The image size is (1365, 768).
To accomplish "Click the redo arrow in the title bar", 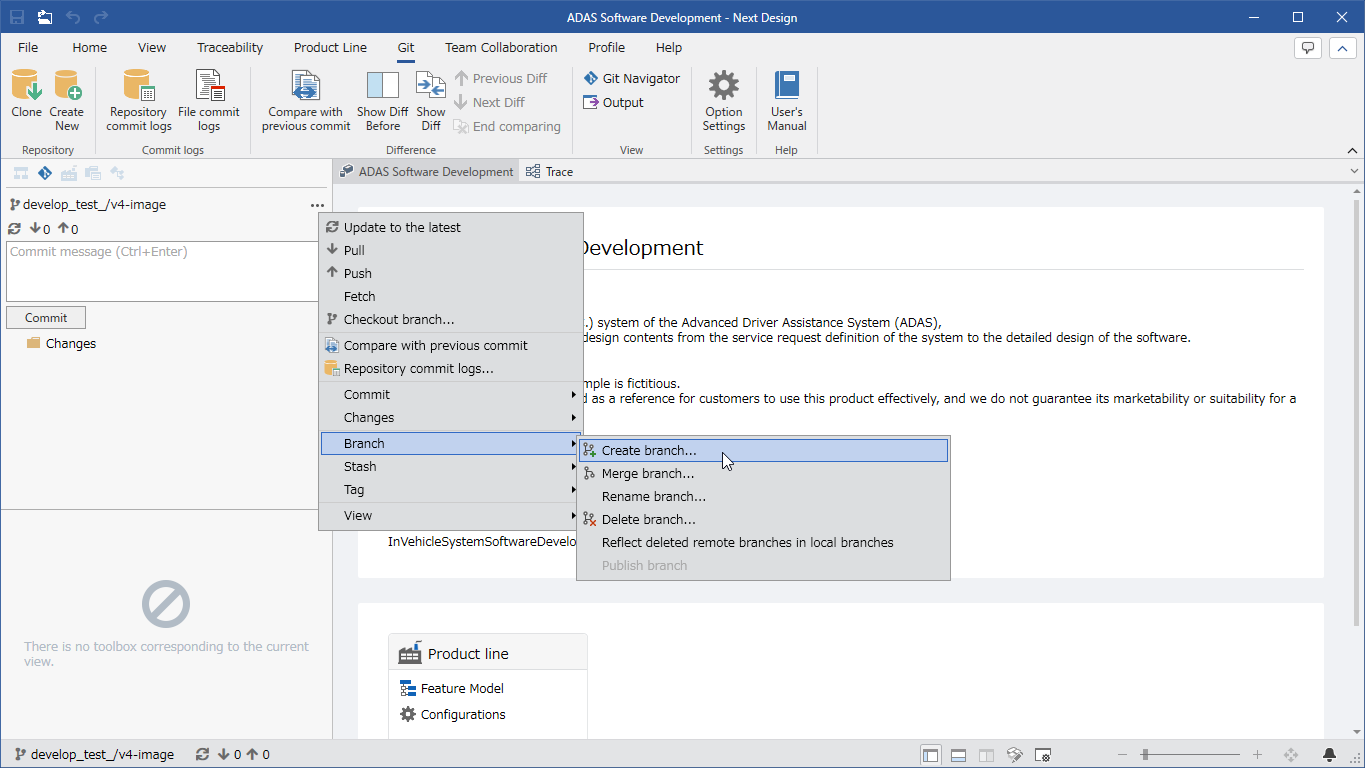I will click(x=101, y=17).
